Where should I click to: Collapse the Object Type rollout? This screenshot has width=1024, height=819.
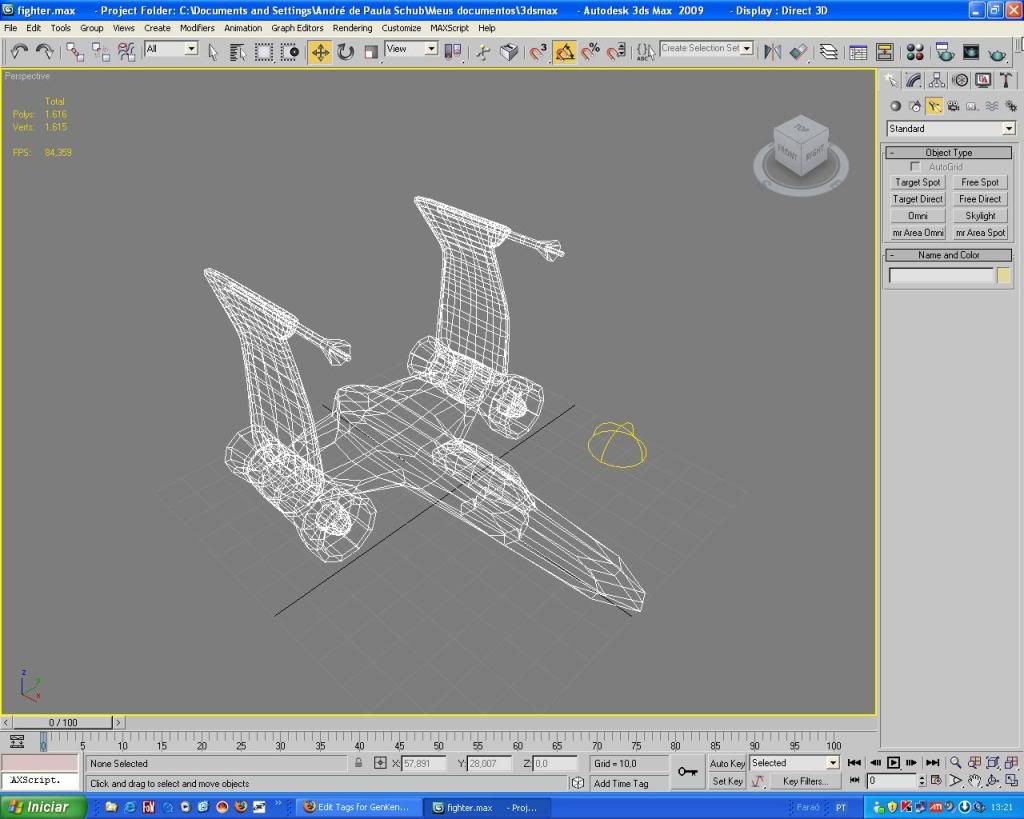point(948,152)
